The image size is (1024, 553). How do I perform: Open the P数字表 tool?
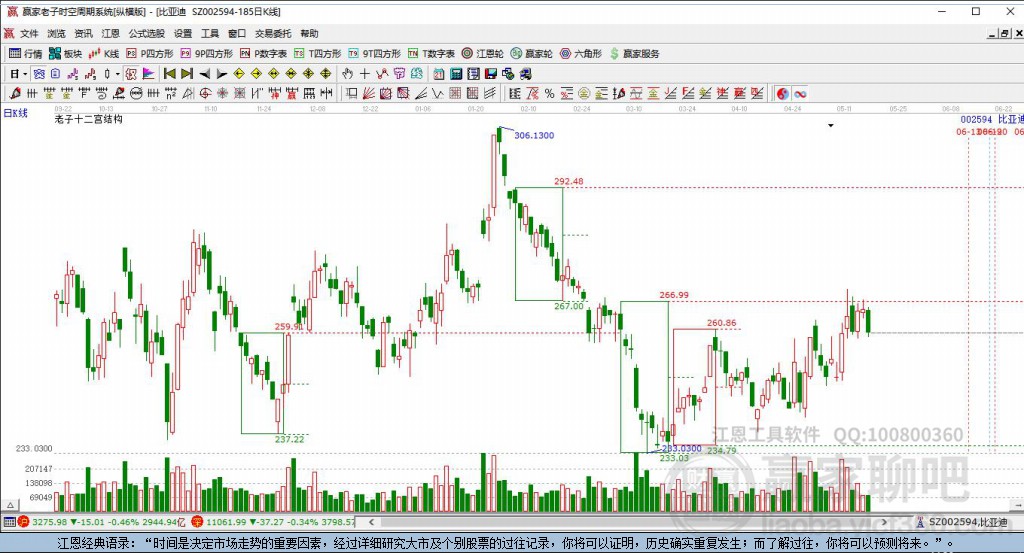pyautogui.click(x=263, y=54)
